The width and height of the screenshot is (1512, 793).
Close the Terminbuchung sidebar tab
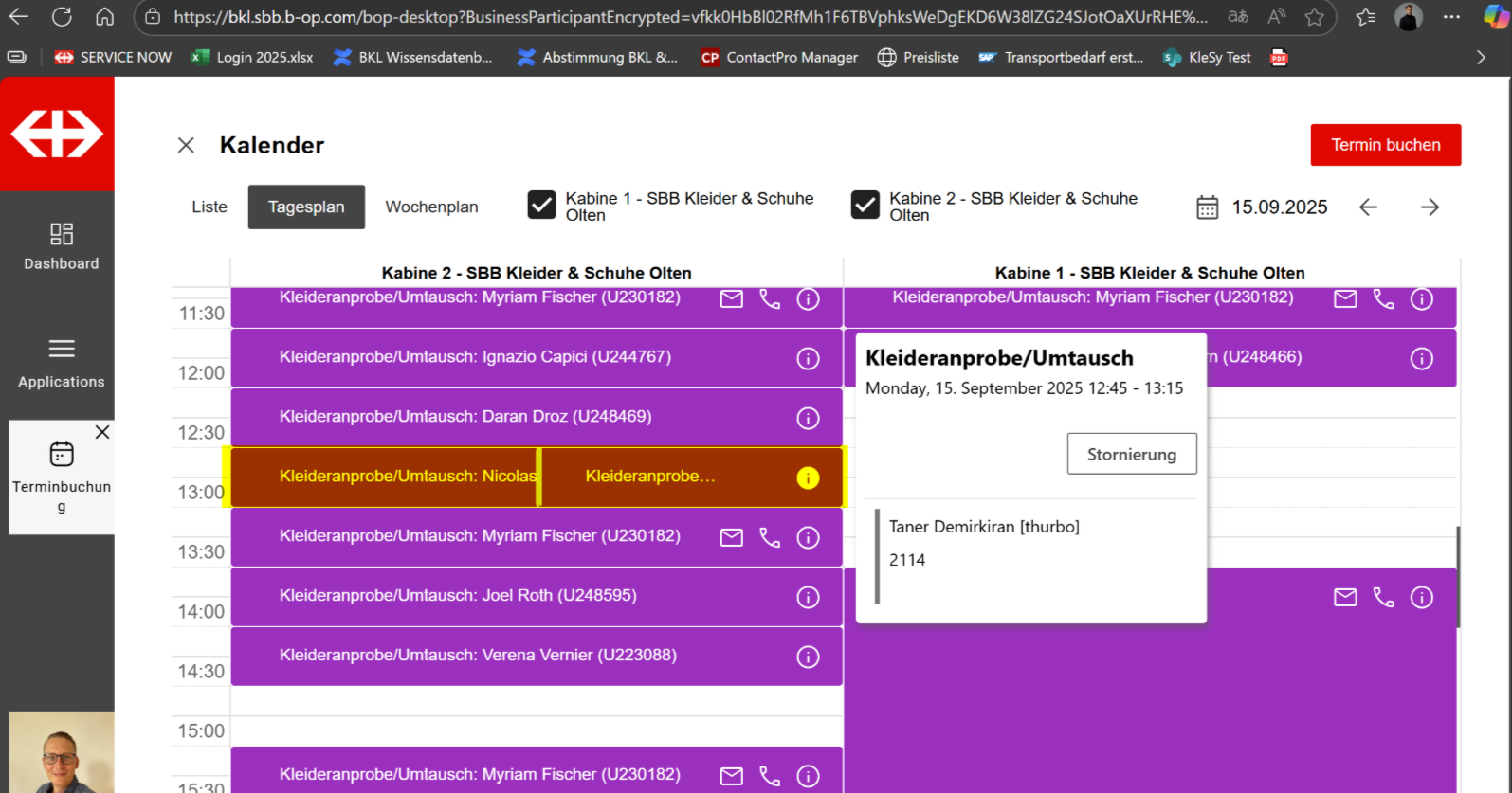(102, 432)
